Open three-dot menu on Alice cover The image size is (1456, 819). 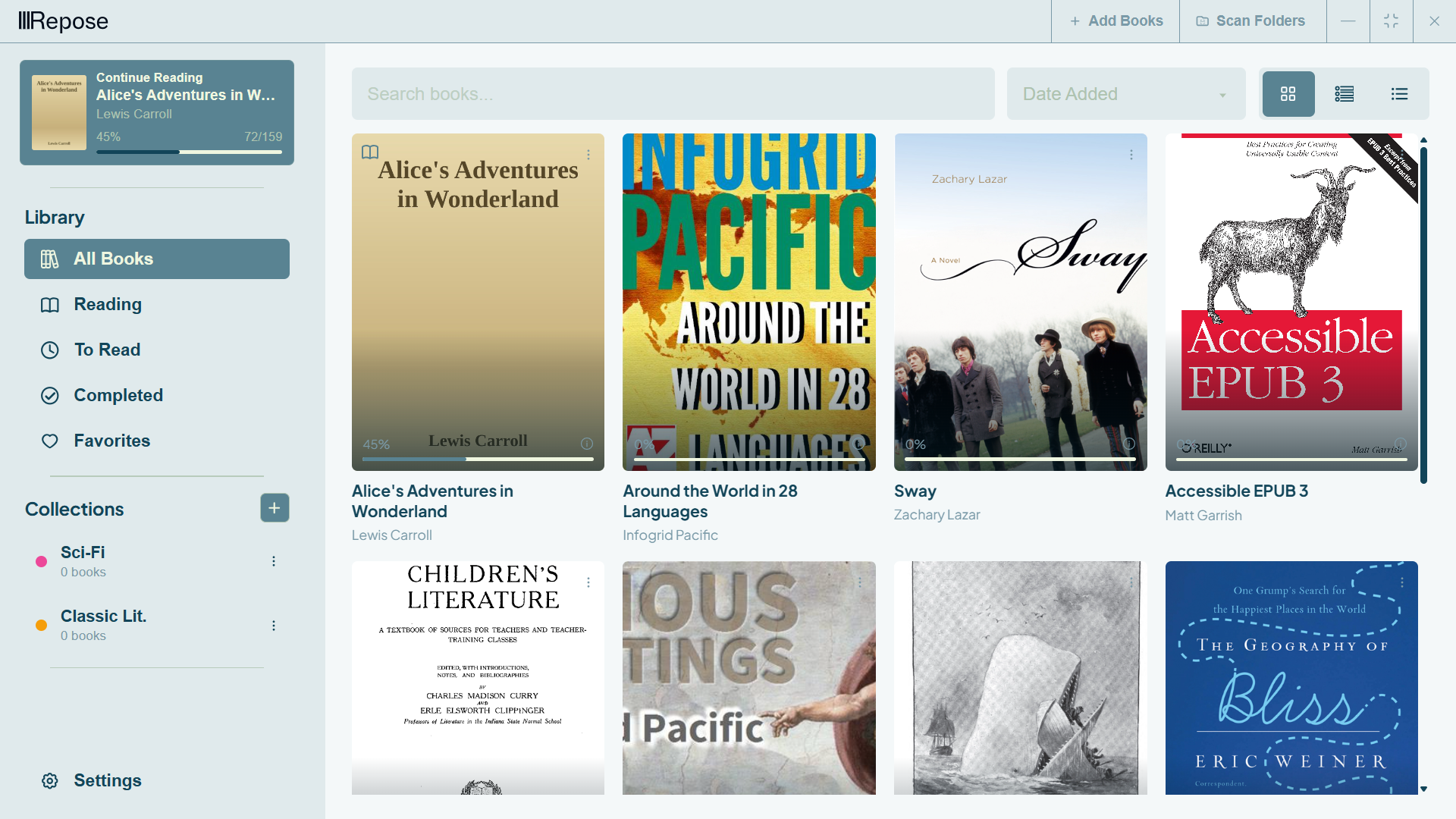[x=588, y=155]
